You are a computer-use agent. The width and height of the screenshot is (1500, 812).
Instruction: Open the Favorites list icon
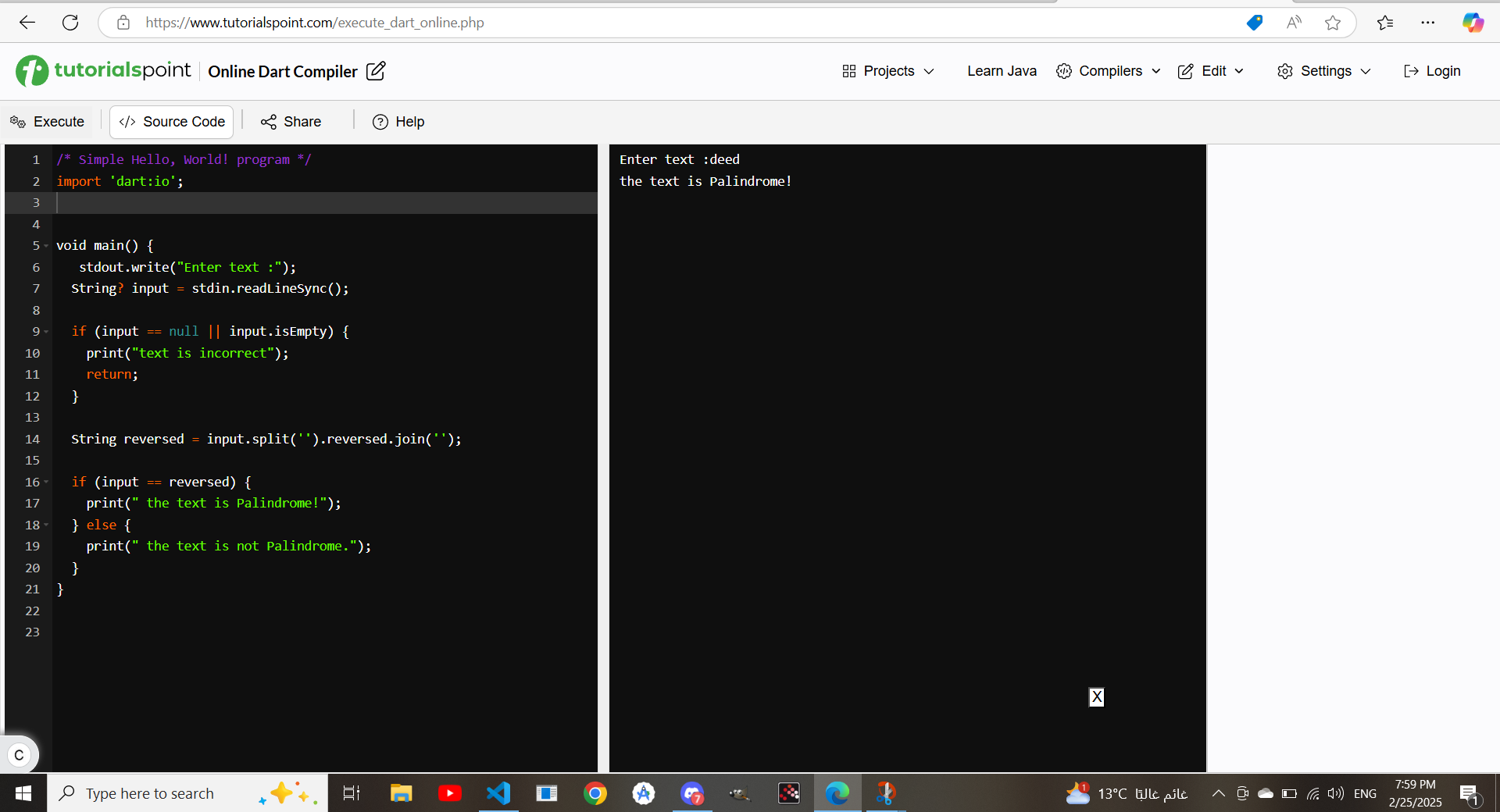pos(1385,23)
